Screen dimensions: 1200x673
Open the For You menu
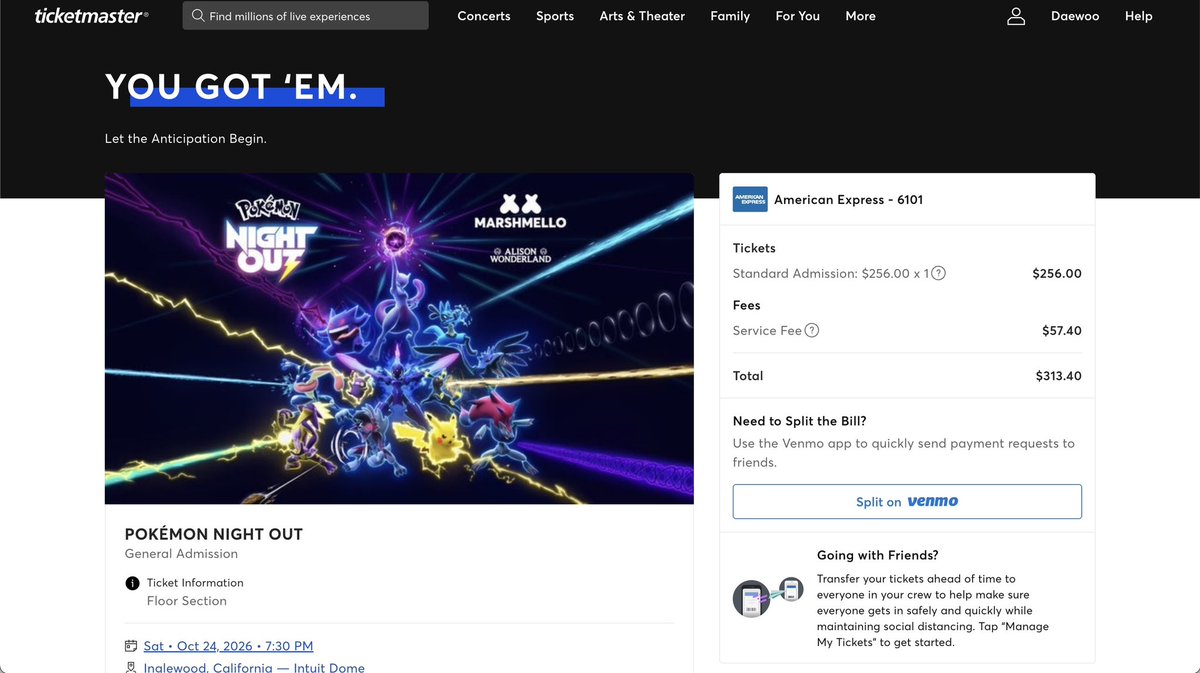click(x=798, y=16)
